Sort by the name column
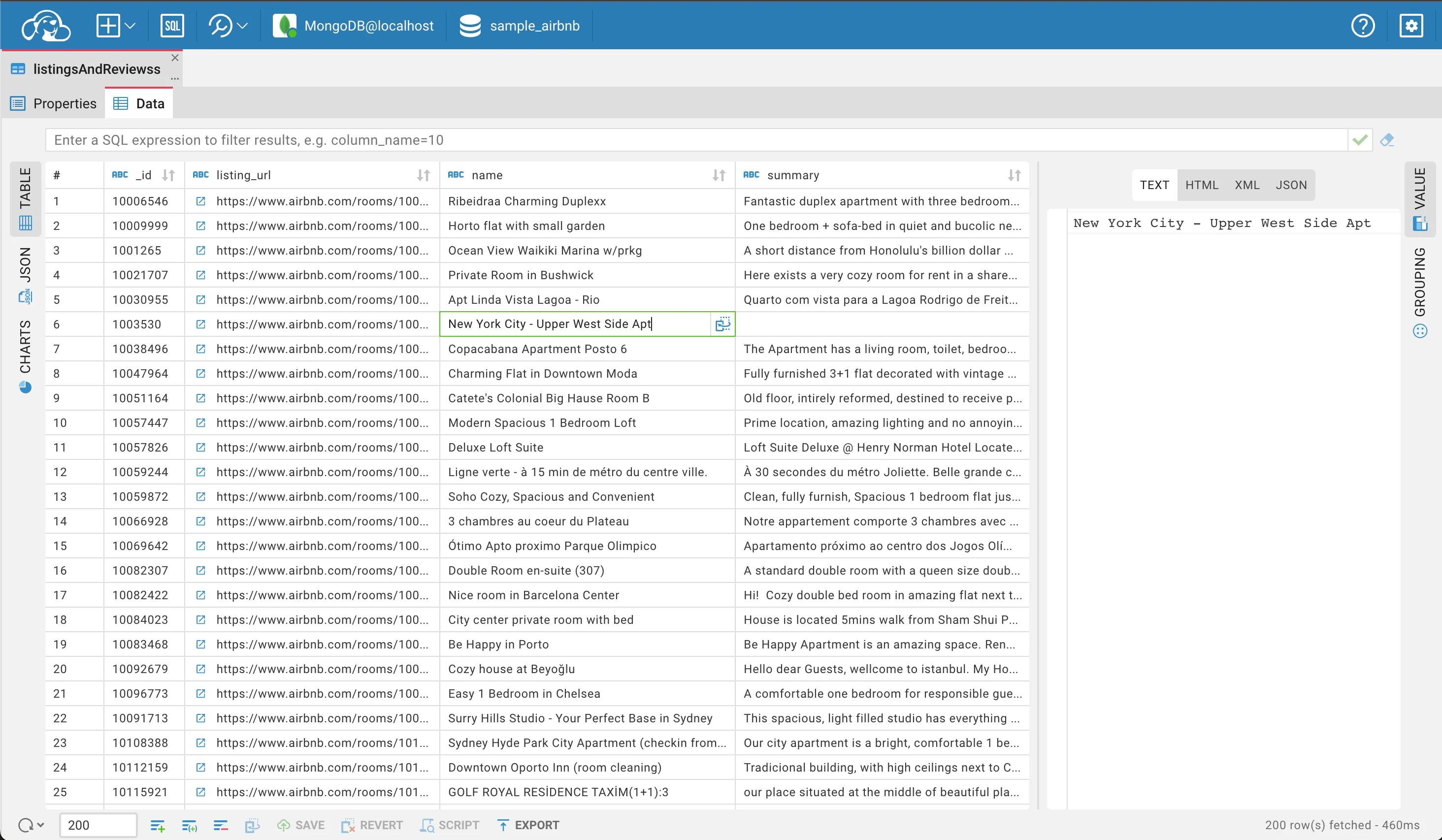Viewport: 1442px width, 840px height. tap(719, 175)
